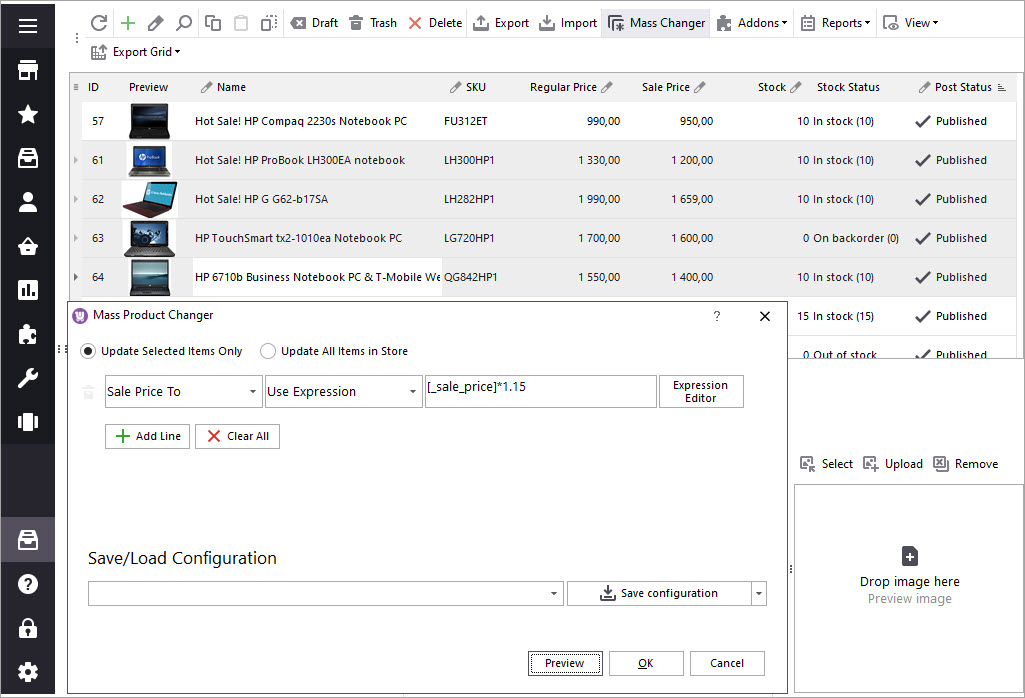The image size is (1025, 698).
Task: Click the wrench tools sidebar icon
Action: pyautogui.click(x=28, y=378)
